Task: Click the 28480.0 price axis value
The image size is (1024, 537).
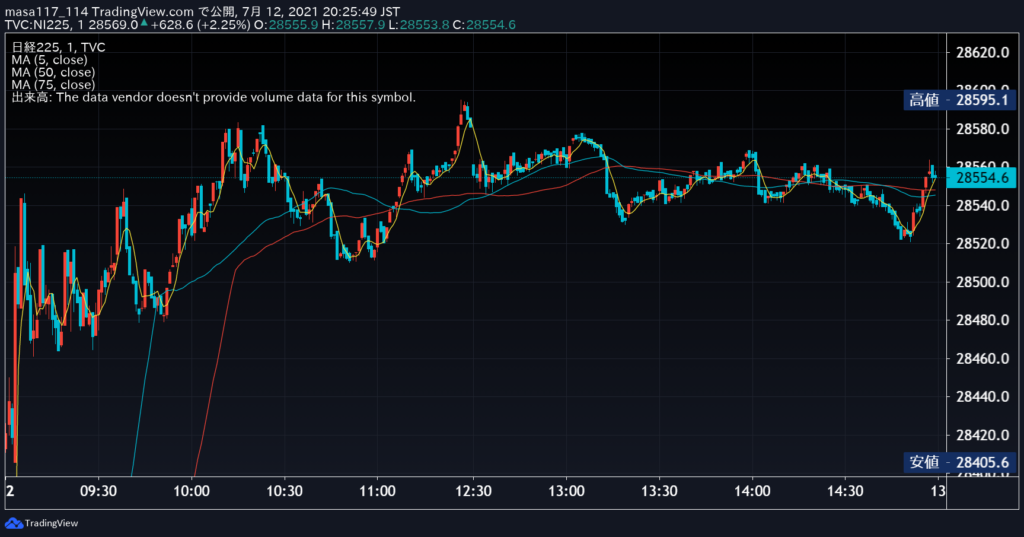Action: 982,320
